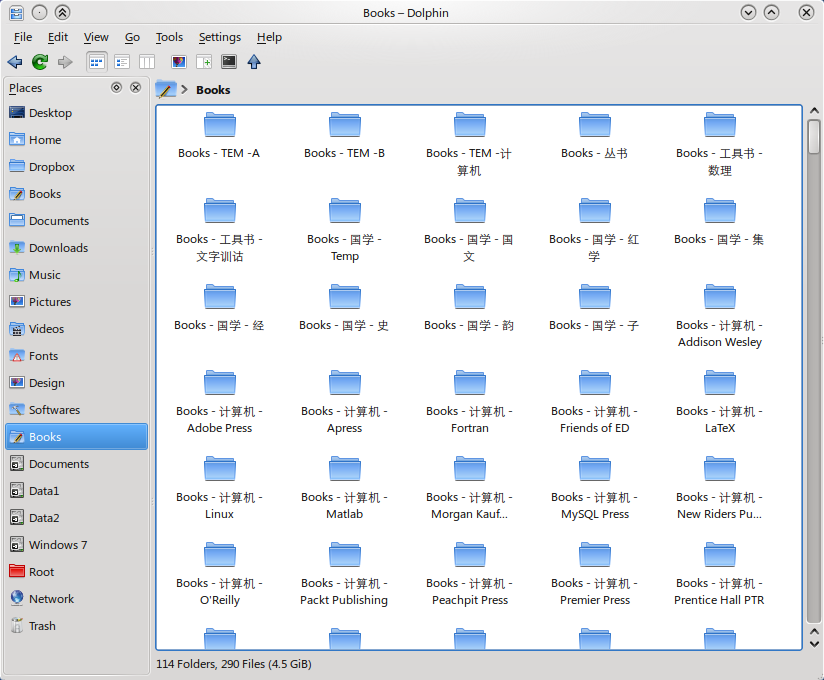Image resolution: width=824 pixels, height=680 pixels.
Task: Open Videos in Places
Action: (76, 329)
